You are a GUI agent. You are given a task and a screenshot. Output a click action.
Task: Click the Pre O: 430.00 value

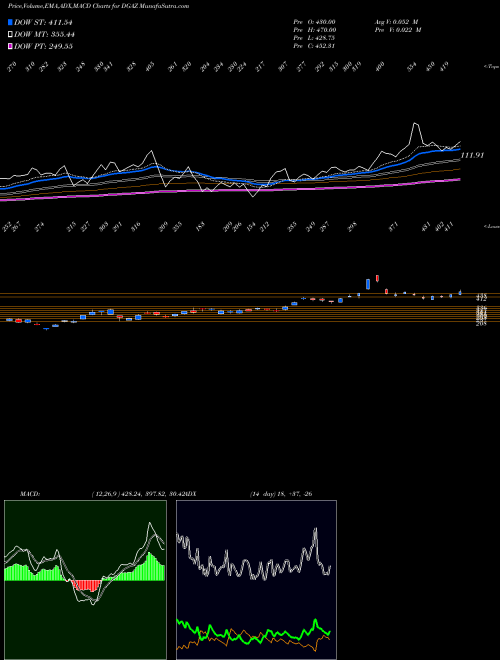coord(314,21)
